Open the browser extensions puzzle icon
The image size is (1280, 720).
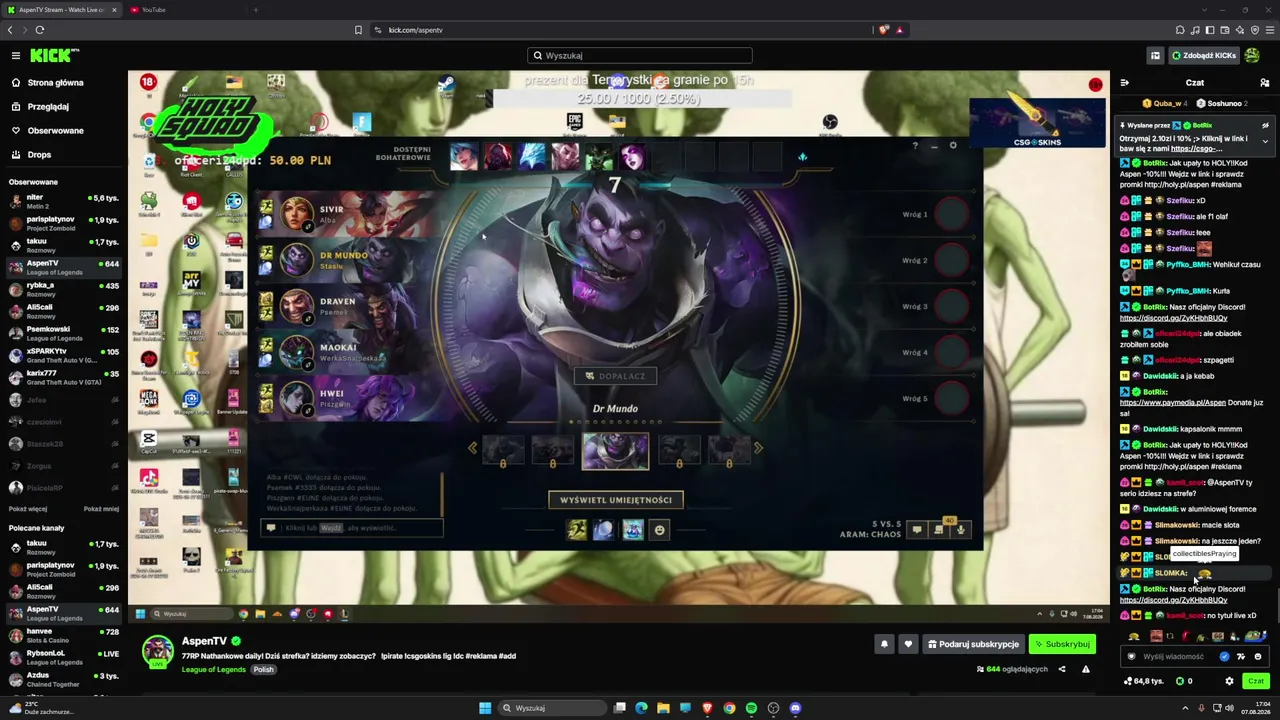pos(1180,30)
